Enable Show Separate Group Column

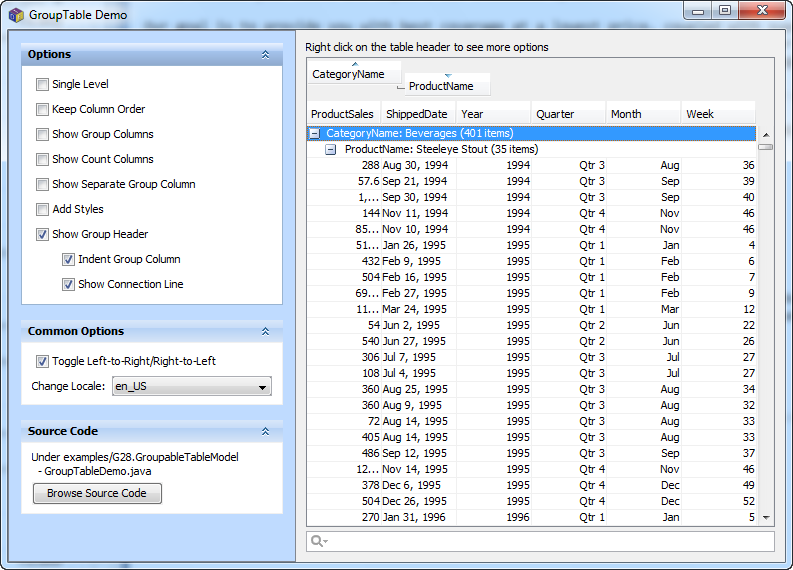click(x=42, y=185)
